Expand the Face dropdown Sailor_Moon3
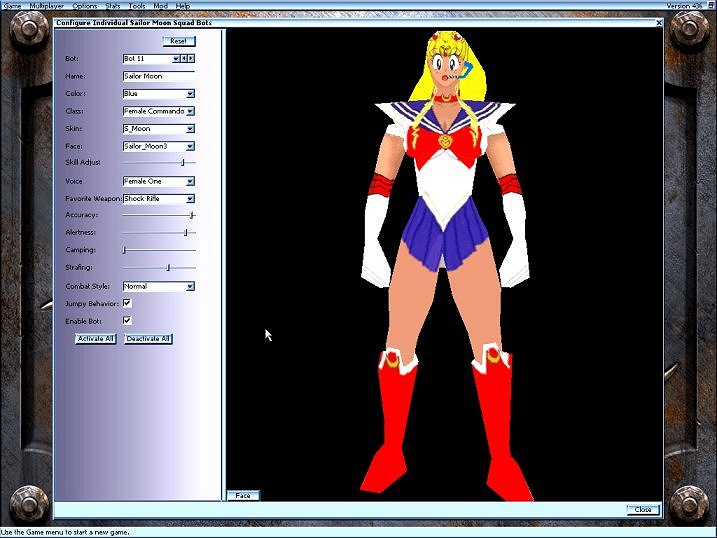The width and height of the screenshot is (717, 538). [190, 146]
